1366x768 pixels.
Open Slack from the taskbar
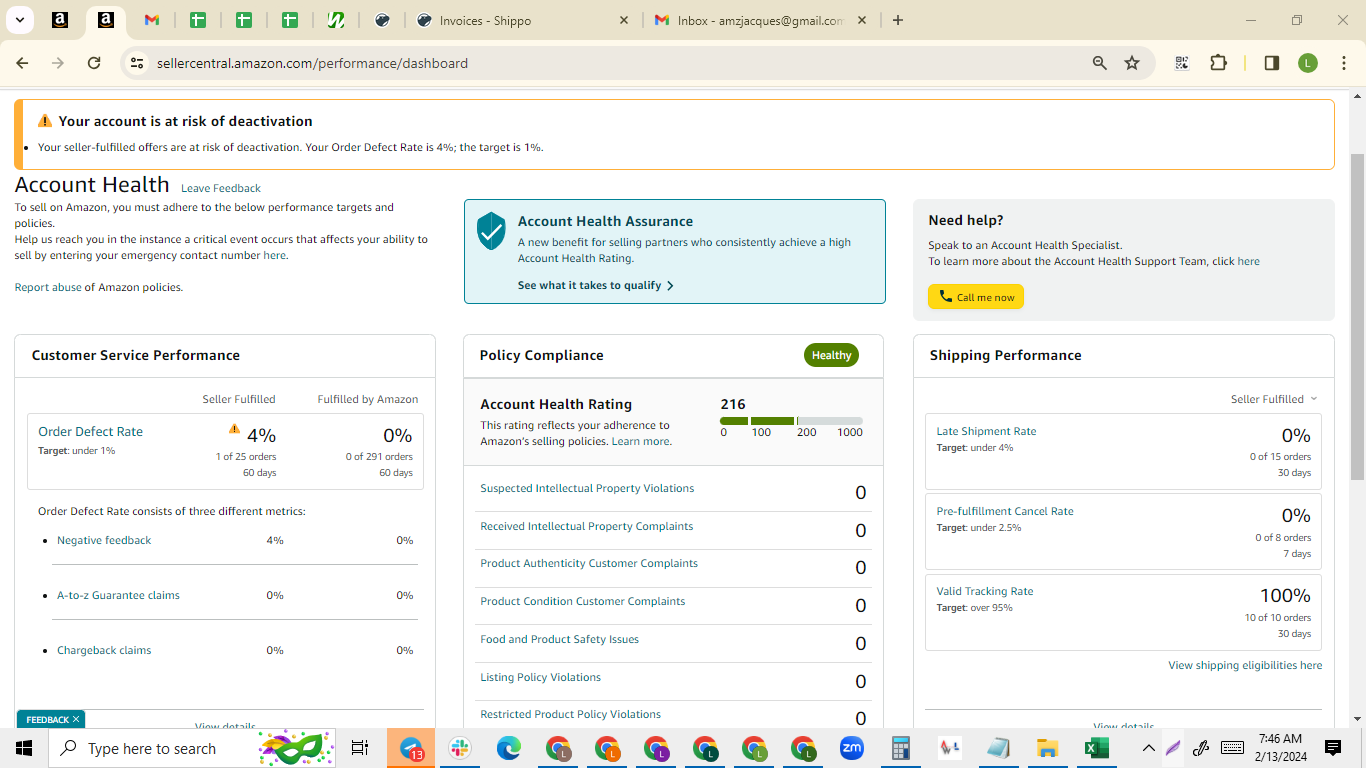[460, 748]
